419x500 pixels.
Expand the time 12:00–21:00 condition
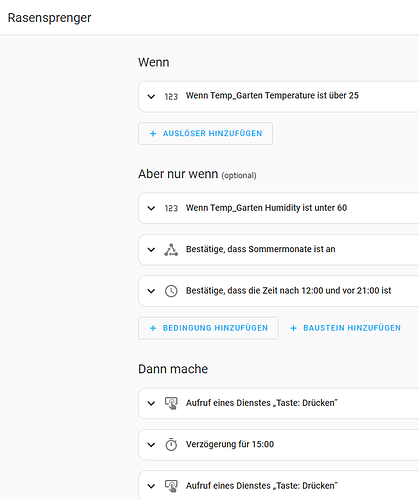click(x=151, y=291)
